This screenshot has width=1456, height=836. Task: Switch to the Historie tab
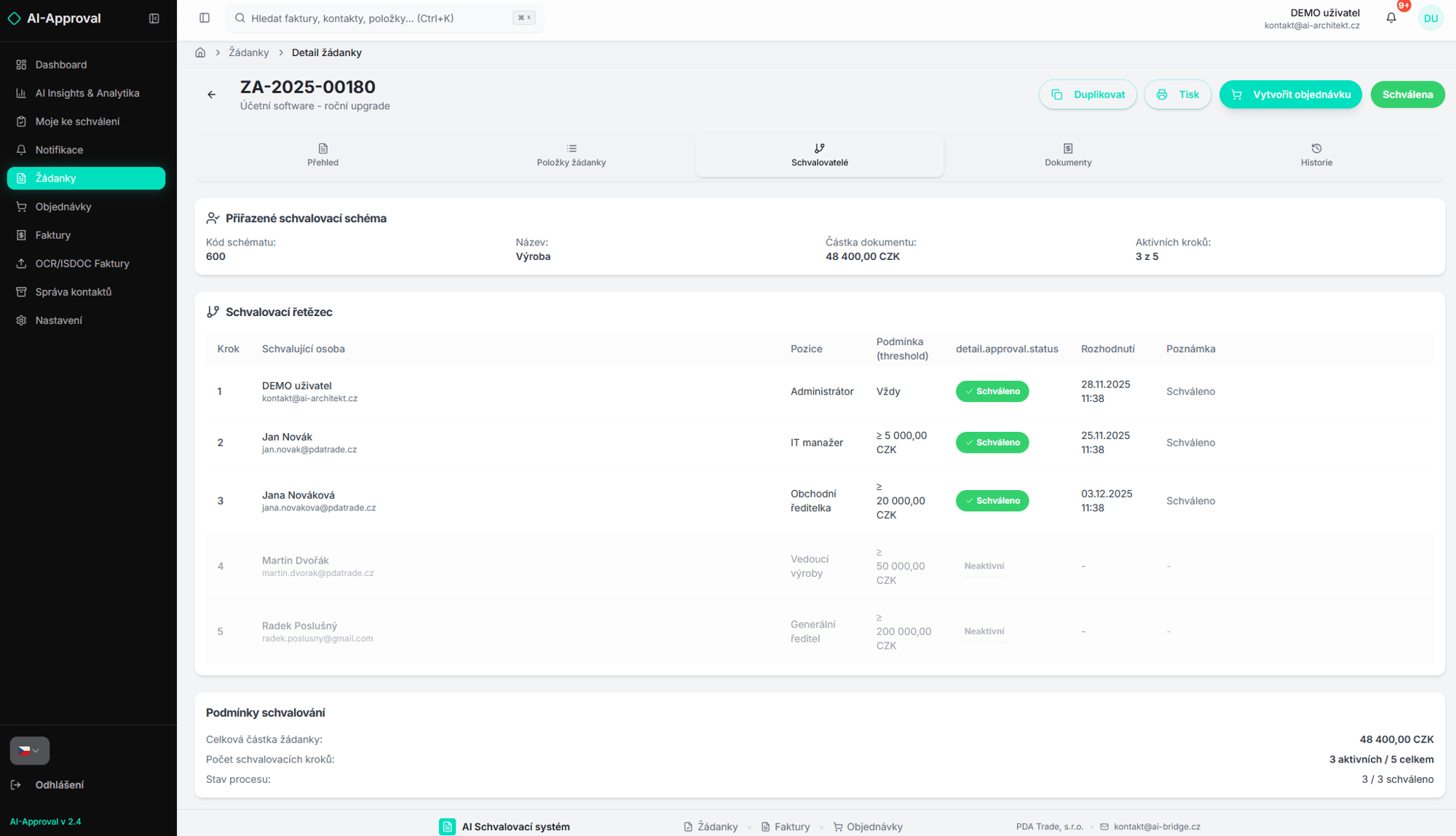pyautogui.click(x=1316, y=155)
